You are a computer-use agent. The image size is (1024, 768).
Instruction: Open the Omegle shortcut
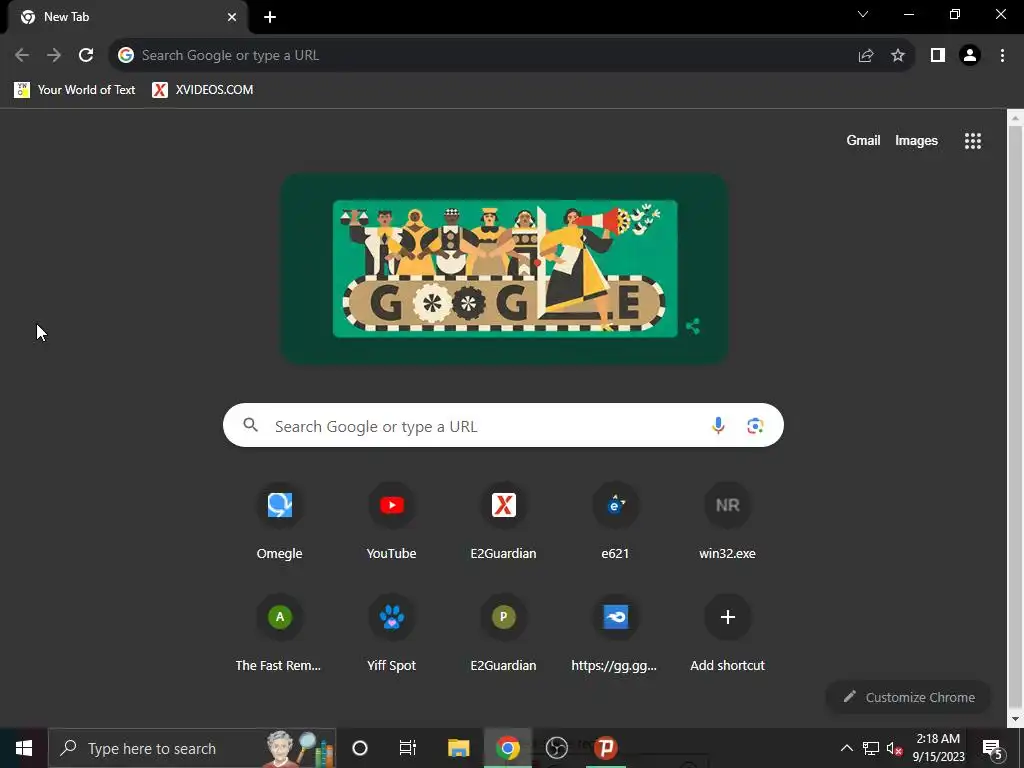click(x=280, y=522)
